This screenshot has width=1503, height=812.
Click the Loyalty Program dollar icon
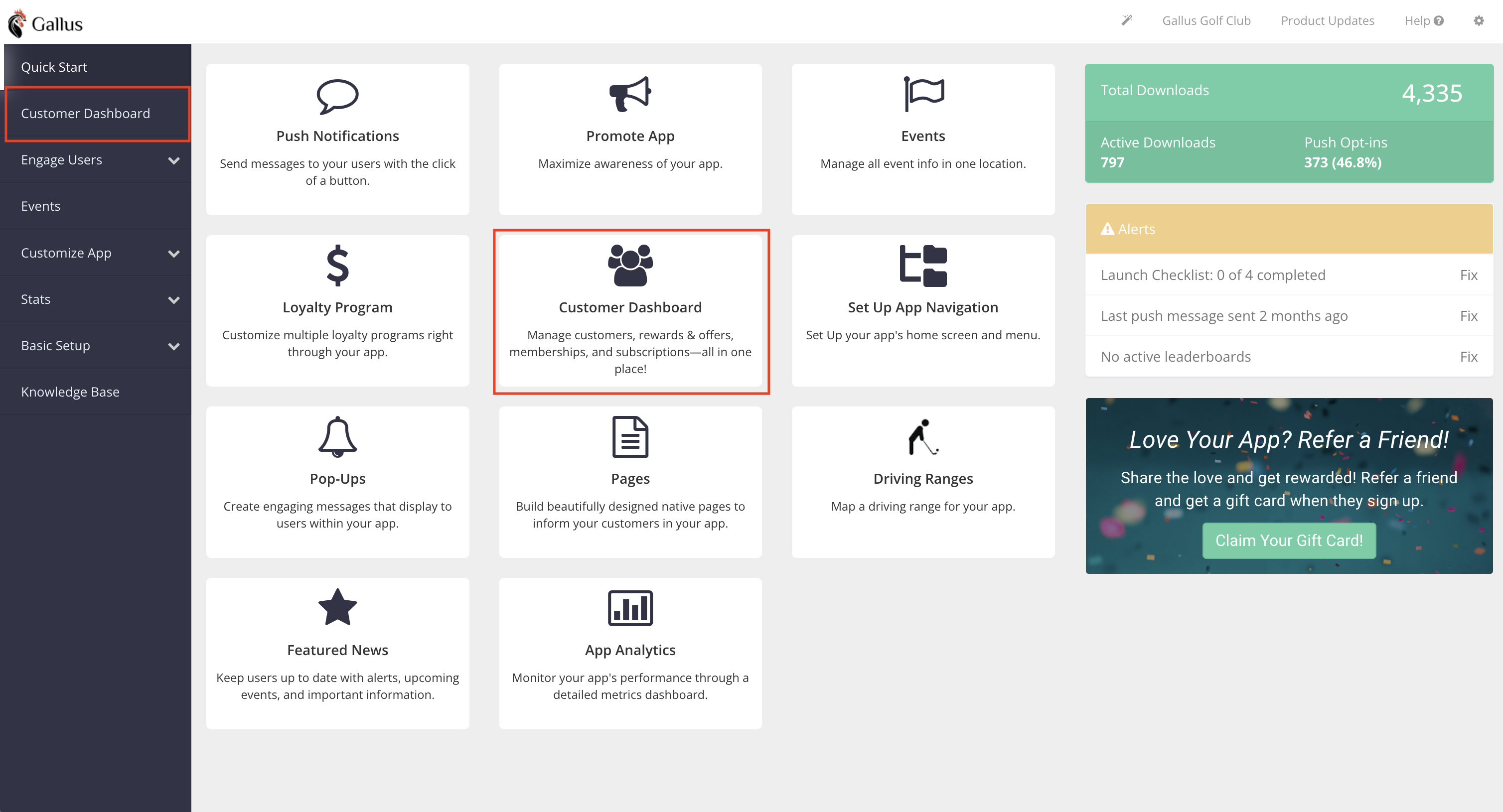coord(337,266)
